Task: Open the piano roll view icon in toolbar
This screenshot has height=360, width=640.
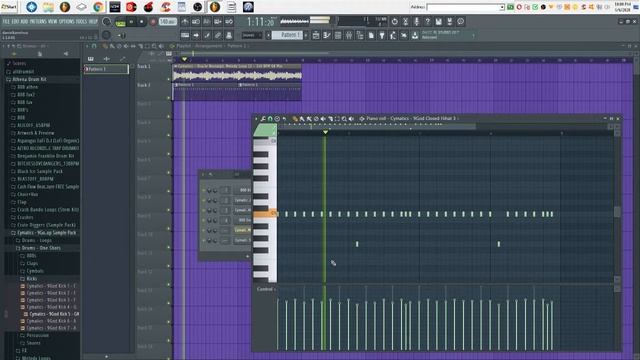Action: [x=327, y=36]
